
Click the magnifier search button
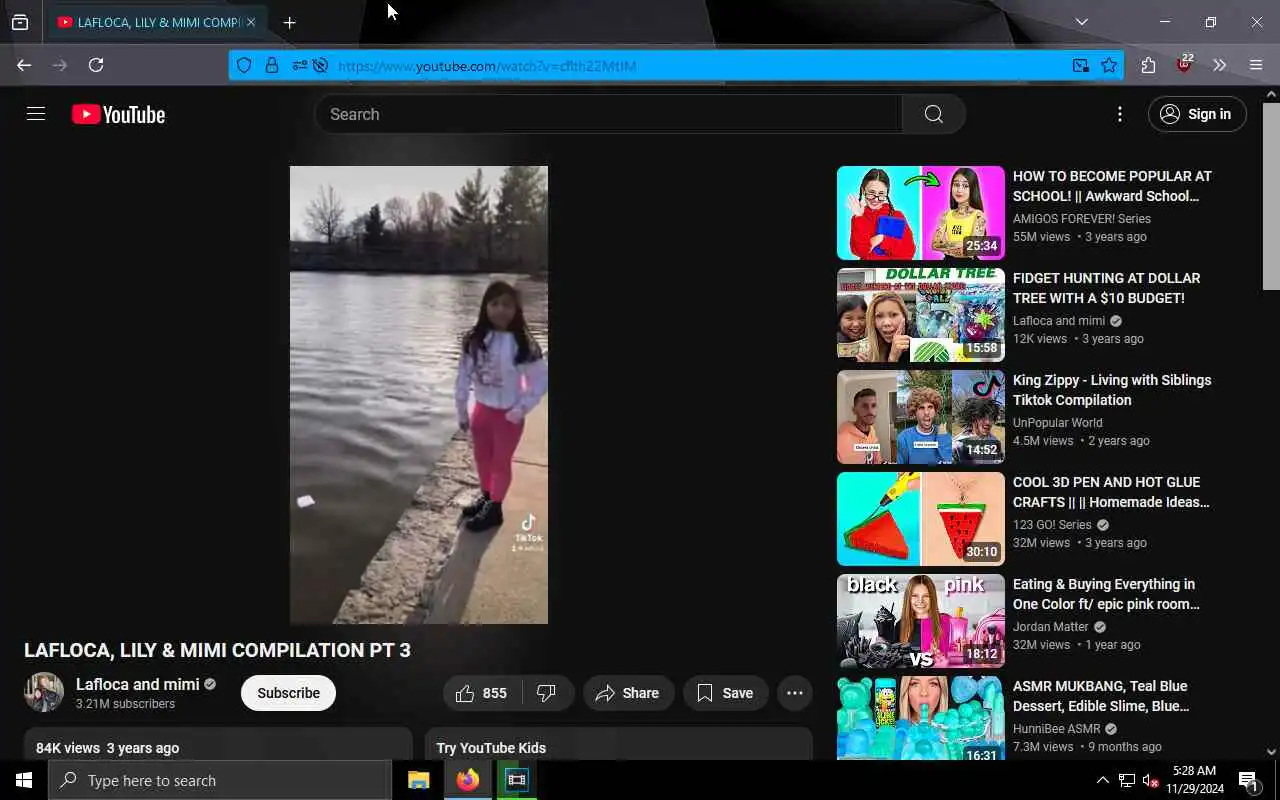point(933,114)
